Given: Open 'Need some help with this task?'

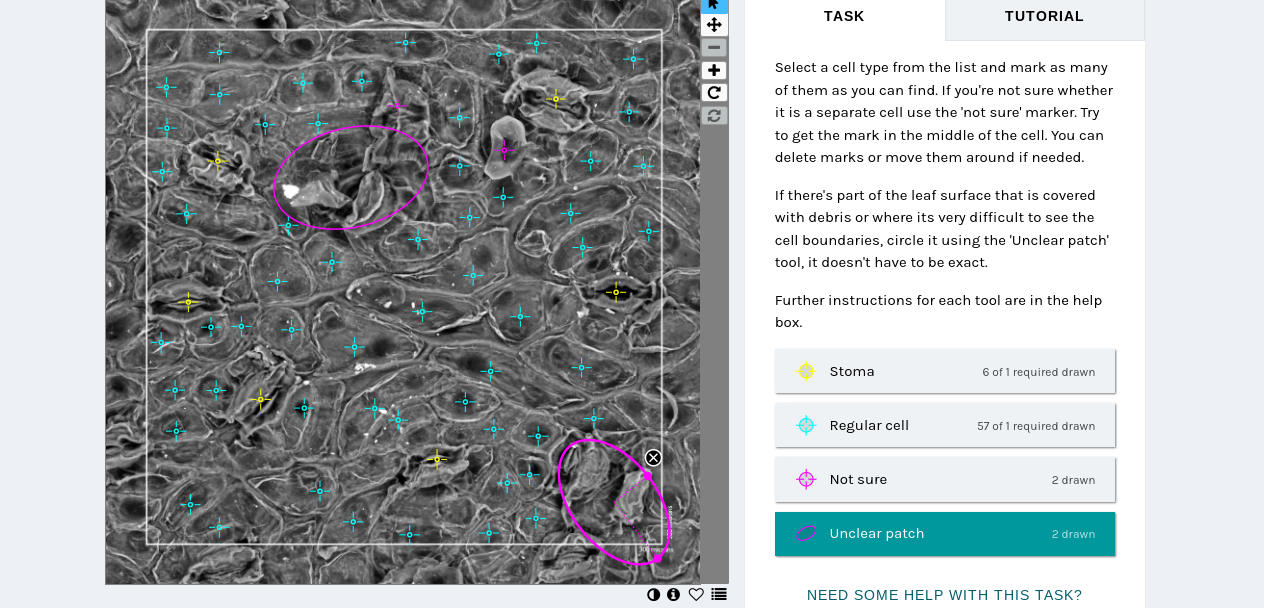Looking at the screenshot, I should pos(944,595).
